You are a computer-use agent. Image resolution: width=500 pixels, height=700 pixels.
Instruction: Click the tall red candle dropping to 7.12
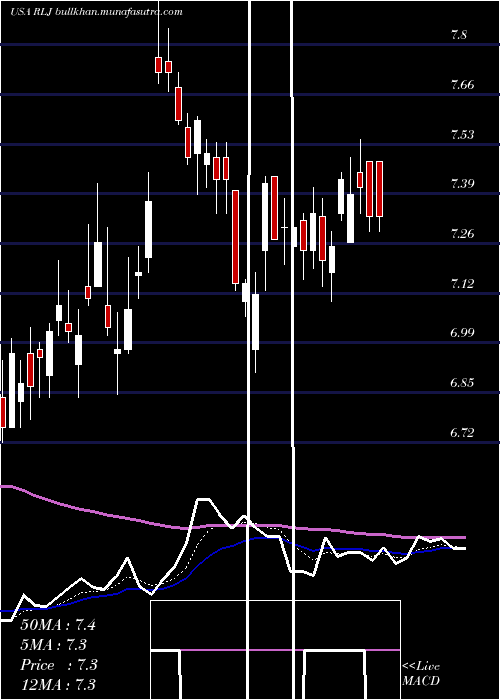[235, 237]
